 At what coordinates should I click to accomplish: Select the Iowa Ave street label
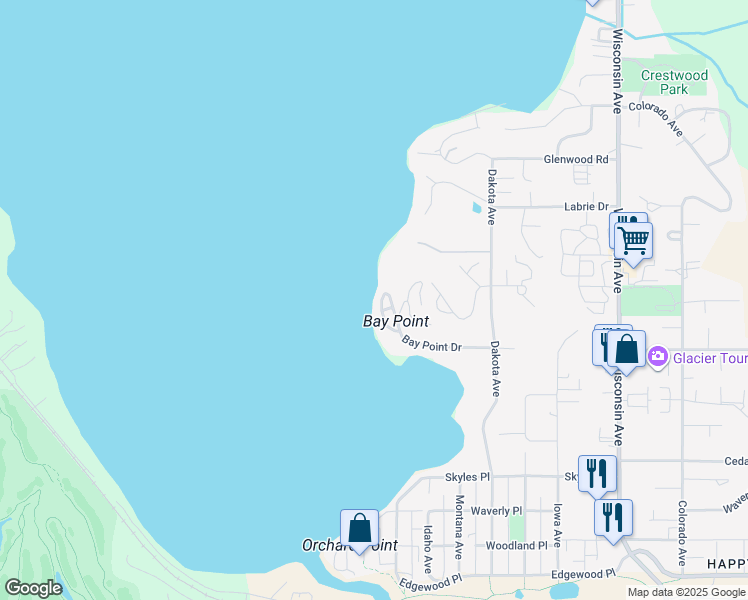tap(557, 526)
